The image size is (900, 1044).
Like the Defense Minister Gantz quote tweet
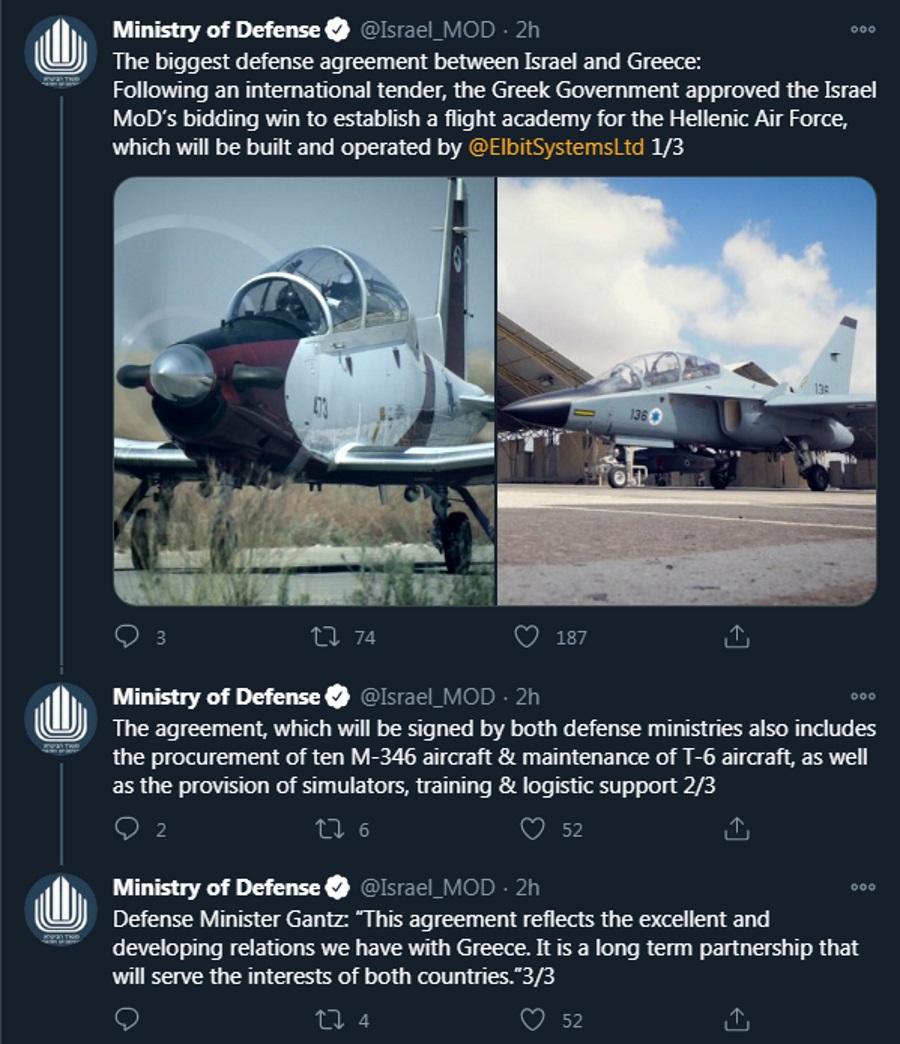(535, 1020)
